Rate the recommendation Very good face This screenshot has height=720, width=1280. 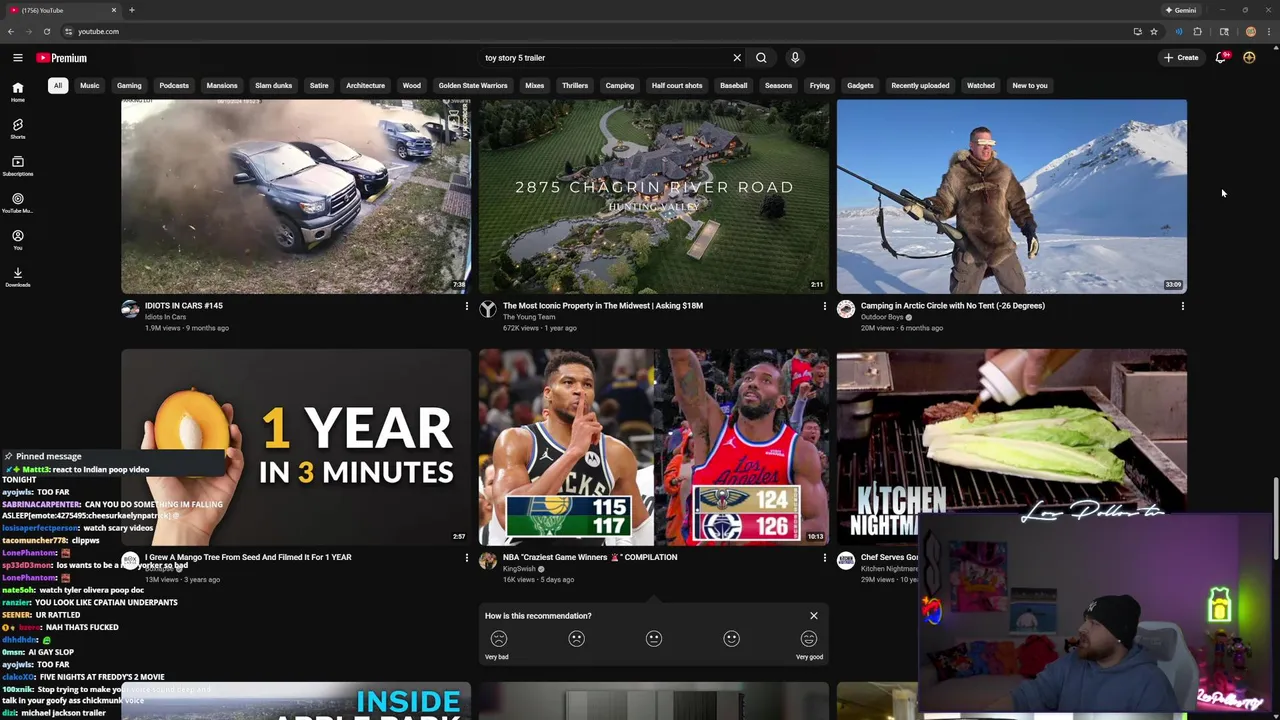pos(809,639)
